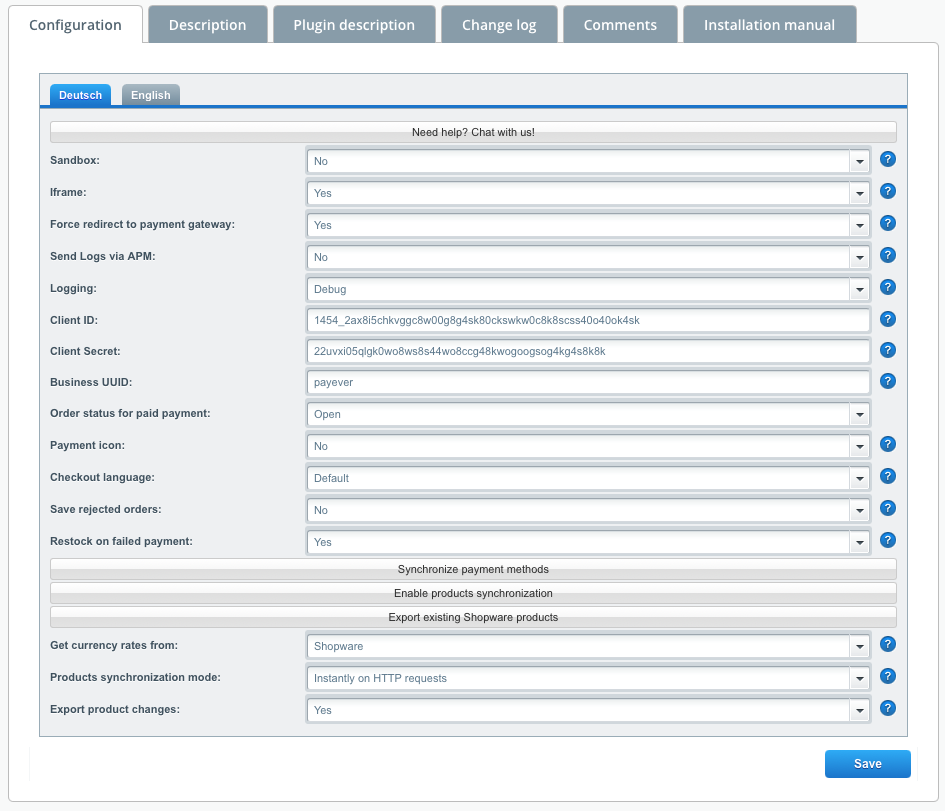Show help for Save rejected orders

(887, 508)
